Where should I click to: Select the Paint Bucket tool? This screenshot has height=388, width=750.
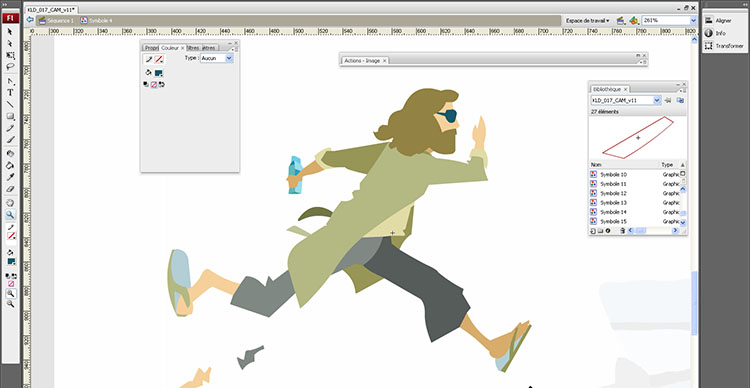pos(10,166)
